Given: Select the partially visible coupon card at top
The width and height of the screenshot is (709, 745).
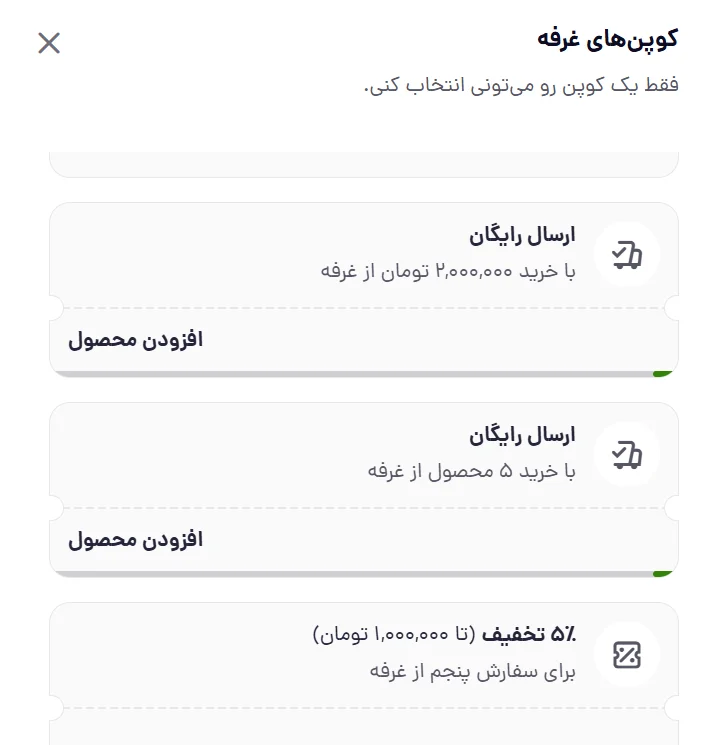Looking at the screenshot, I should tap(363, 164).
